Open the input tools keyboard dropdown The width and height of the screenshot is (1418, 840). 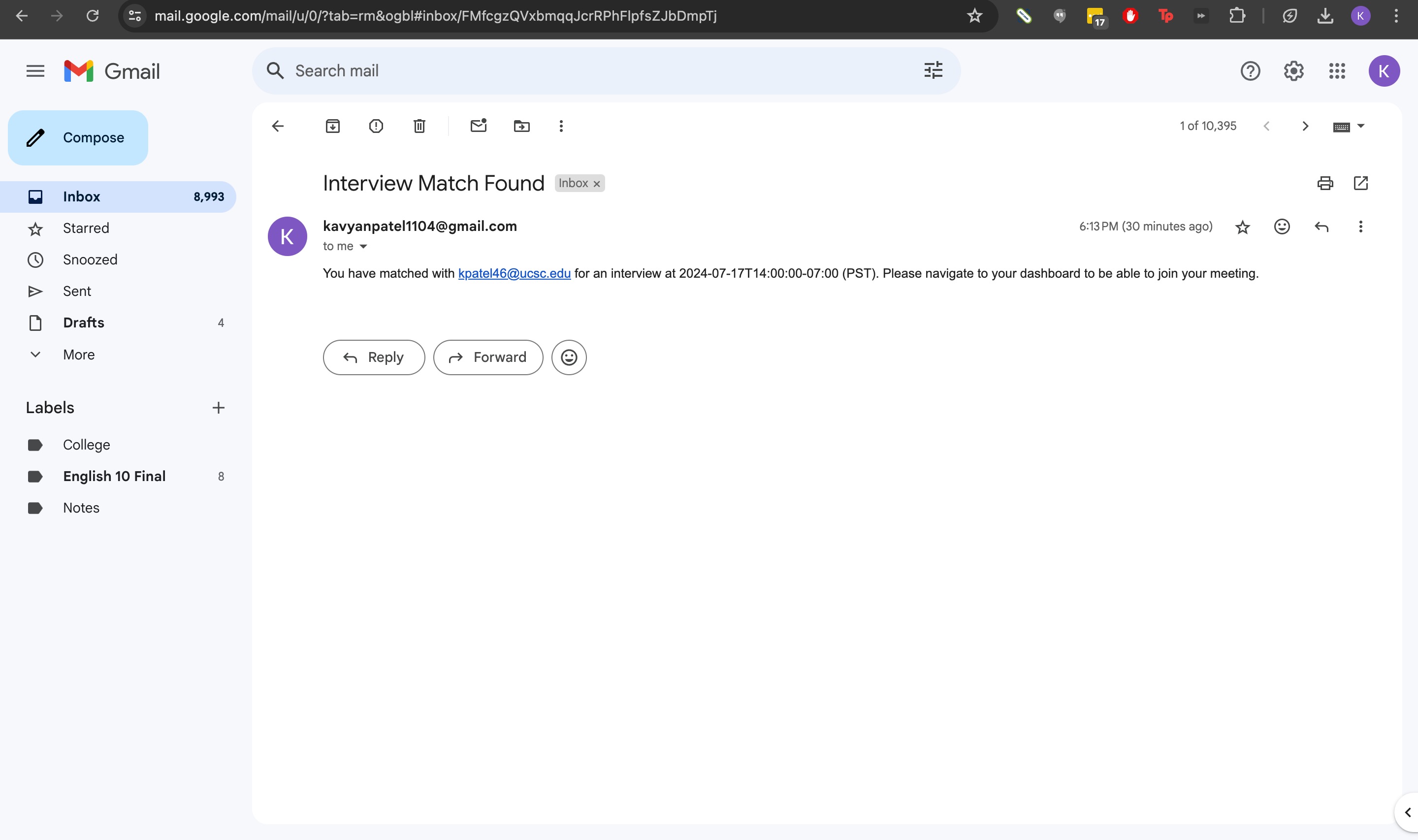point(1361,126)
